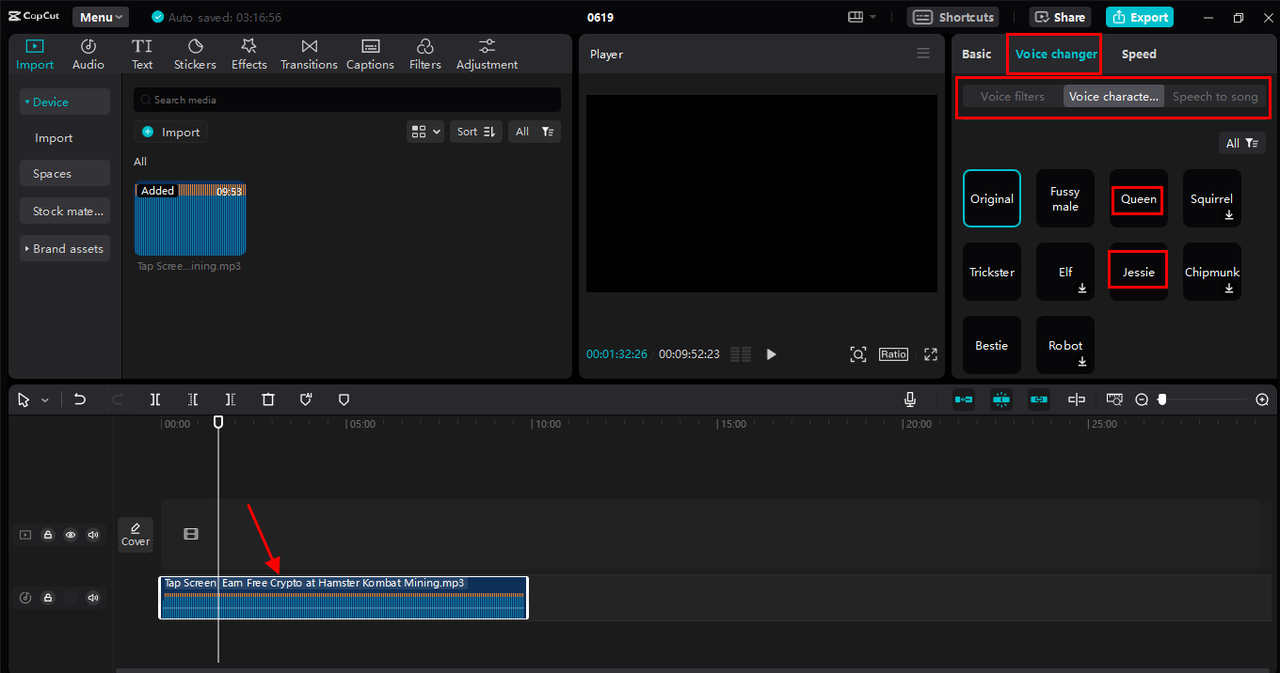The width and height of the screenshot is (1280, 673).
Task: Click the add marker shield icon
Action: coord(344,399)
